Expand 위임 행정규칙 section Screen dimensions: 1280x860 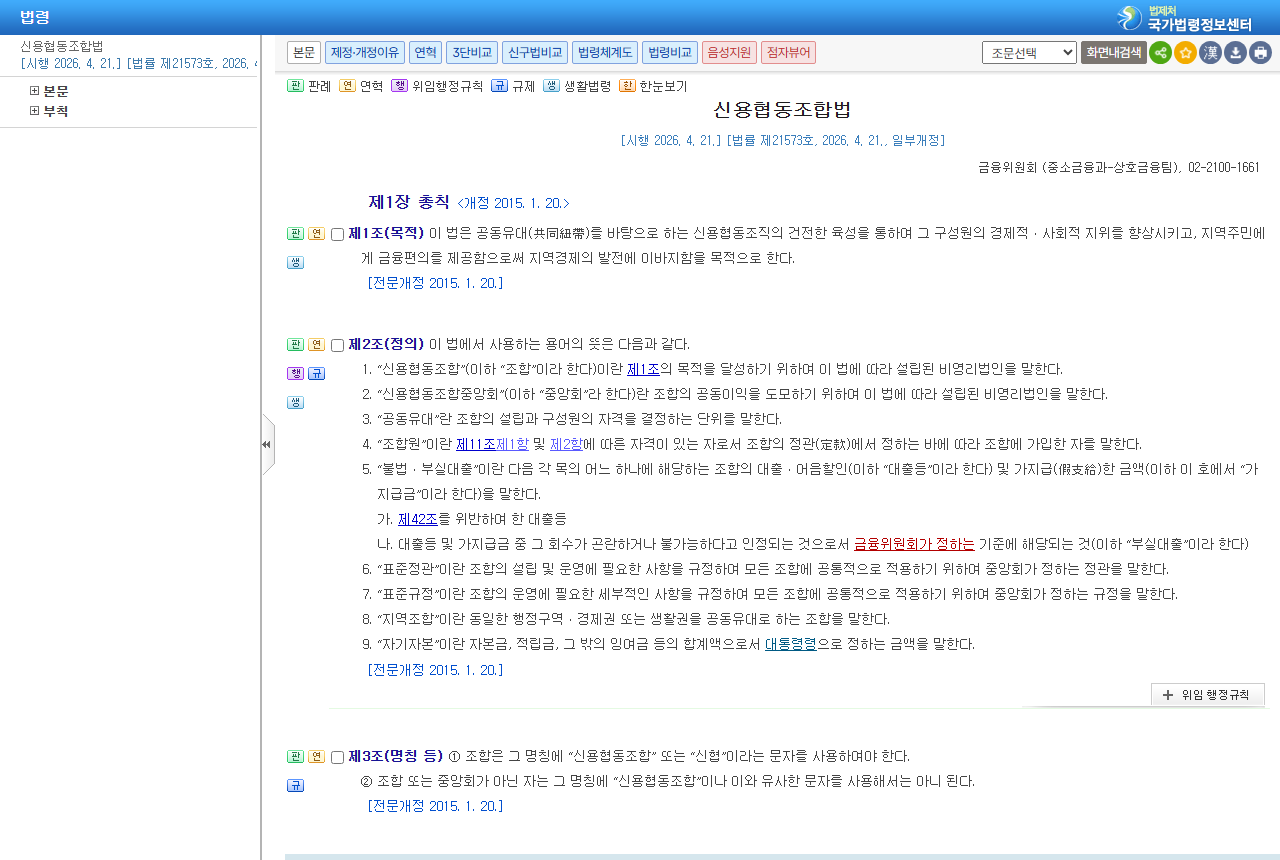click(1208, 695)
